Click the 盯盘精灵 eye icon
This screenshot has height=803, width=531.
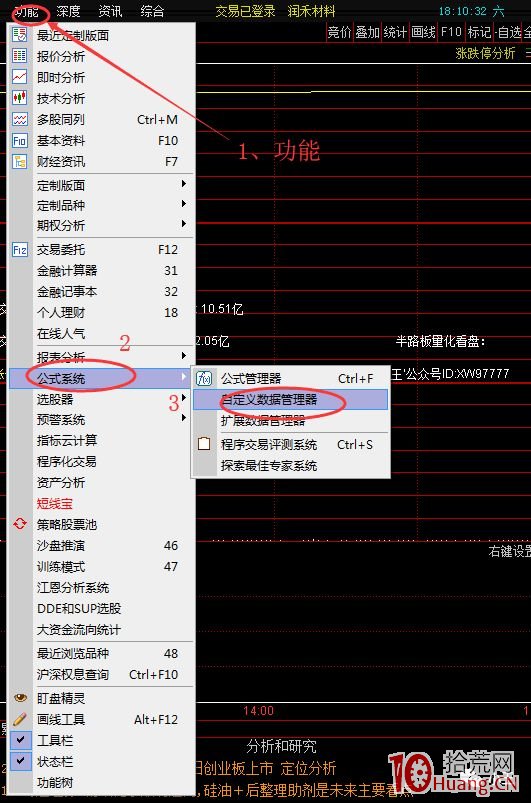click(x=19, y=698)
